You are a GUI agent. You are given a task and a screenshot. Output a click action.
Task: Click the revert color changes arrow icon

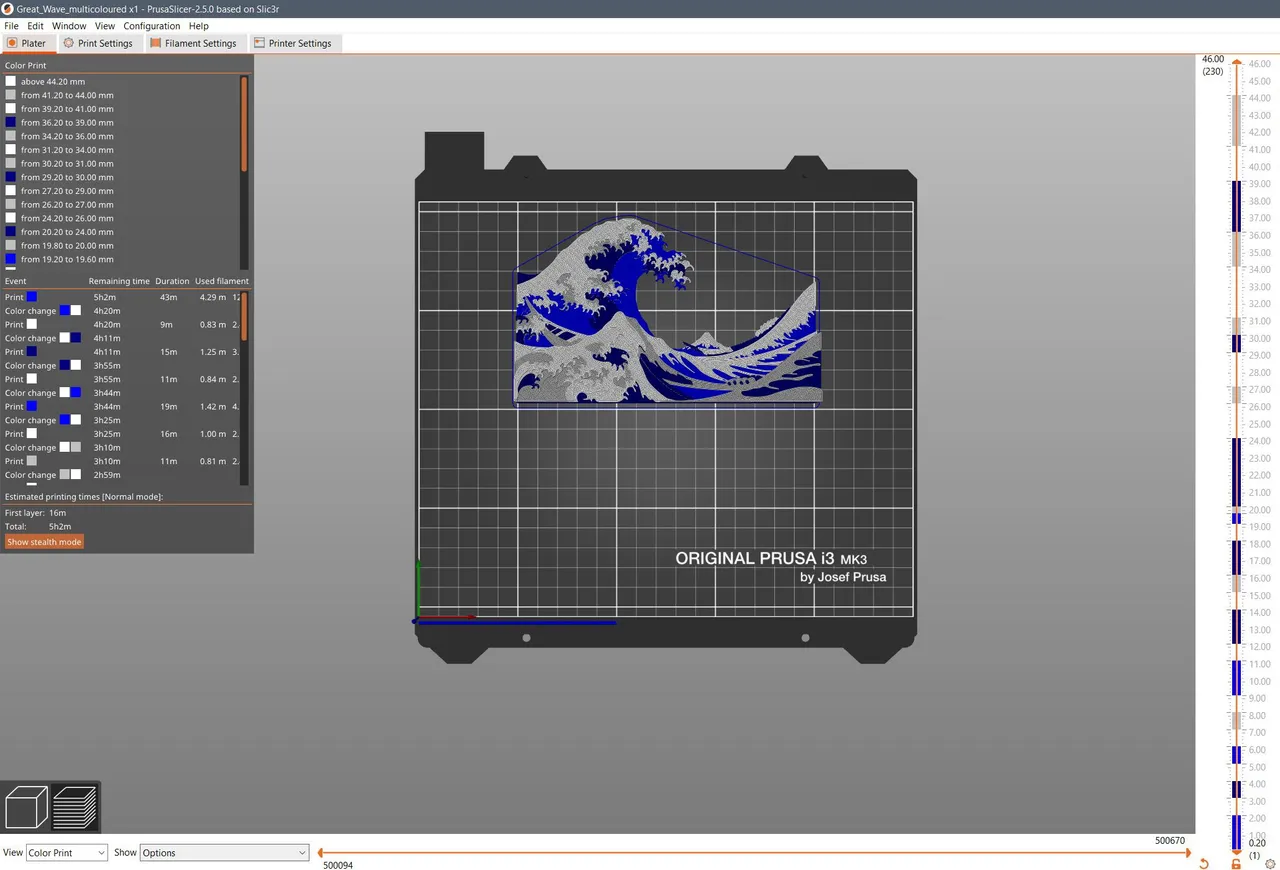coord(1203,863)
